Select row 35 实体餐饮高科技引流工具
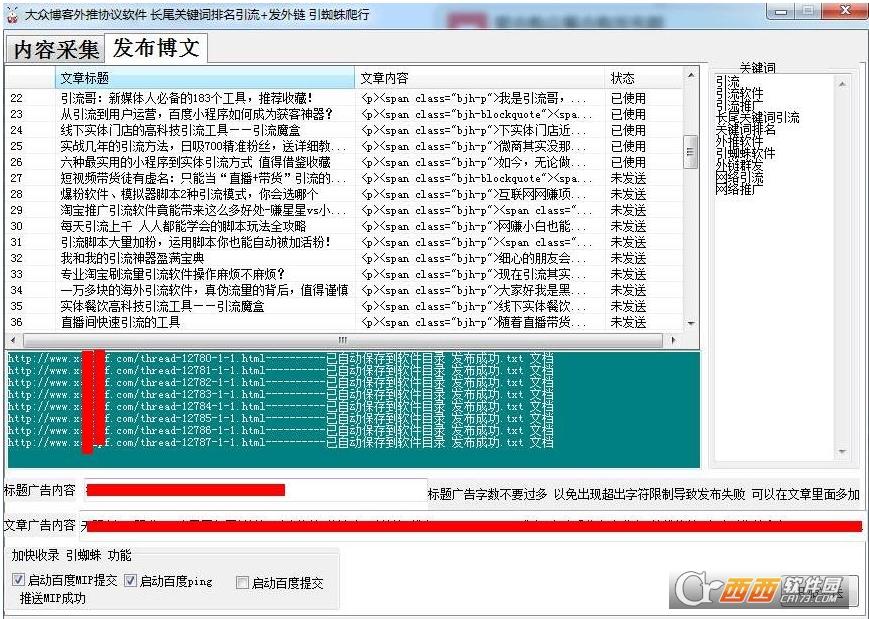Image resolution: width=869 pixels, height=619 pixels. 344,306
